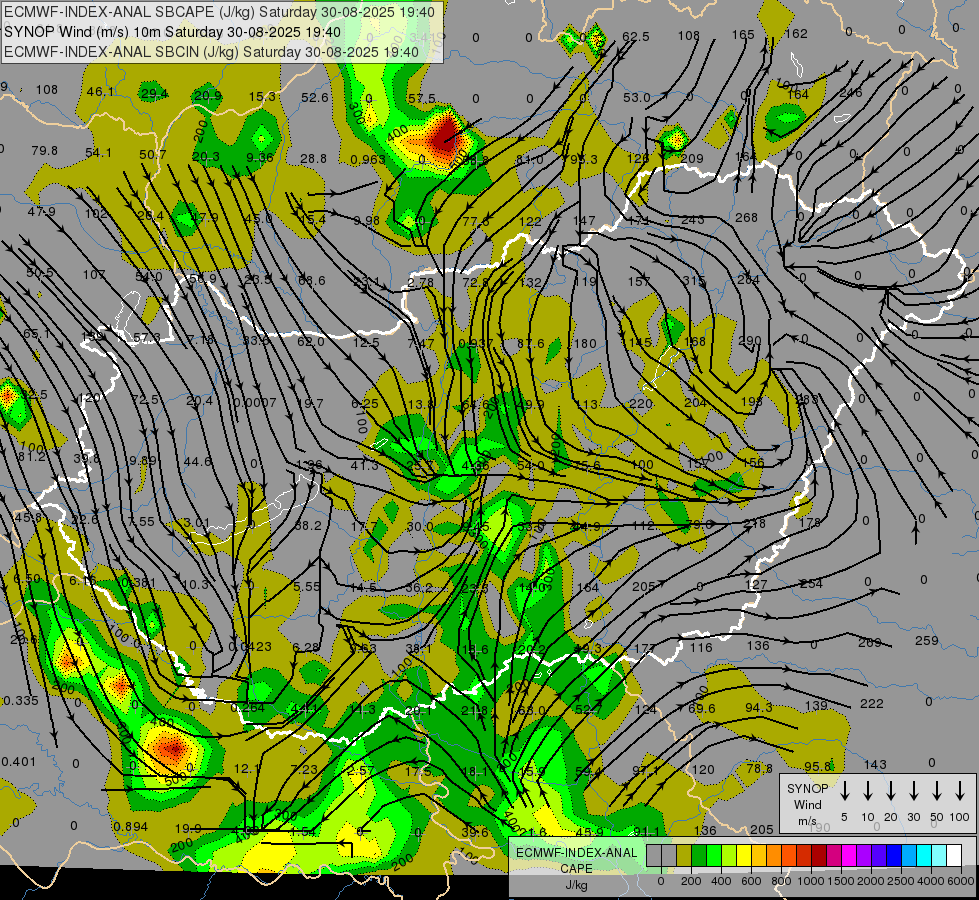This screenshot has width=979, height=900.
Task: Click the map value 0.0007
Action: pos(255,403)
